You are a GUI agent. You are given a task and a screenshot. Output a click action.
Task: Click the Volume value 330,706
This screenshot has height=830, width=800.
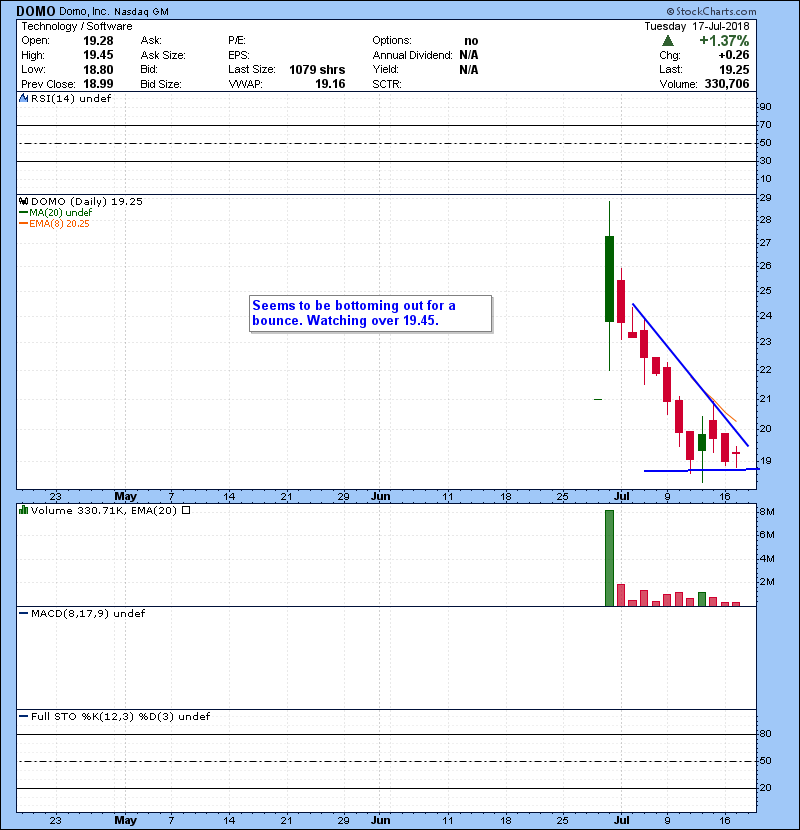click(x=727, y=84)
